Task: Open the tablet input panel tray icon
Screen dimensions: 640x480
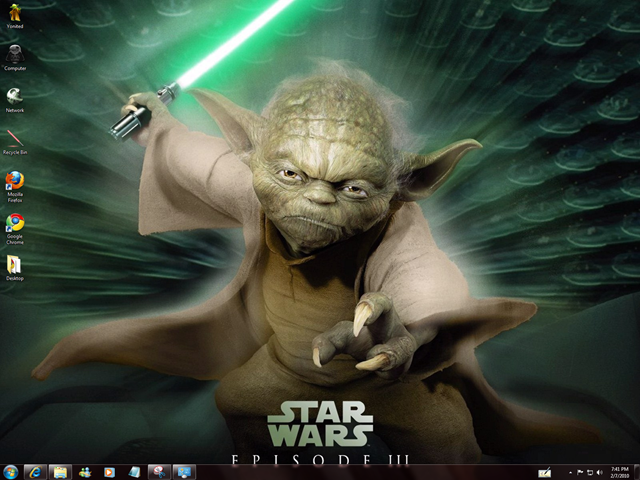Action: pyautogui.click(x=545, y=472)
